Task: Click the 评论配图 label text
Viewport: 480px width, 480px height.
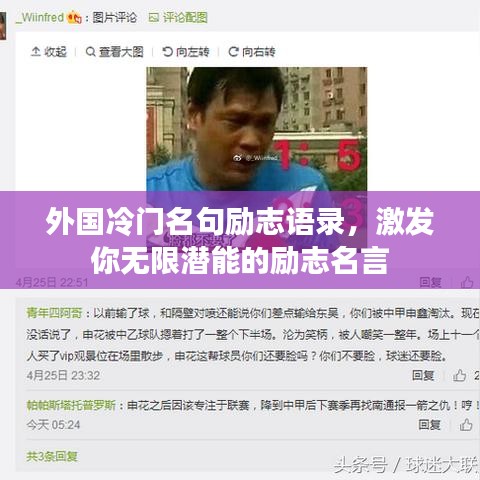Action: [x=185, y=17]
